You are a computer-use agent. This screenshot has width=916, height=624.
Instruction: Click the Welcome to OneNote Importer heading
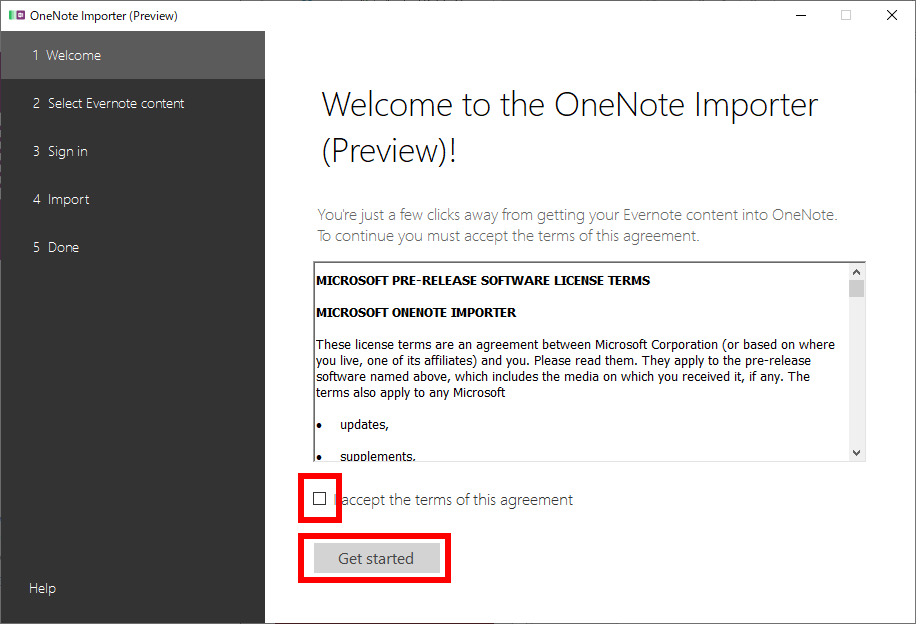click(570, 127)
